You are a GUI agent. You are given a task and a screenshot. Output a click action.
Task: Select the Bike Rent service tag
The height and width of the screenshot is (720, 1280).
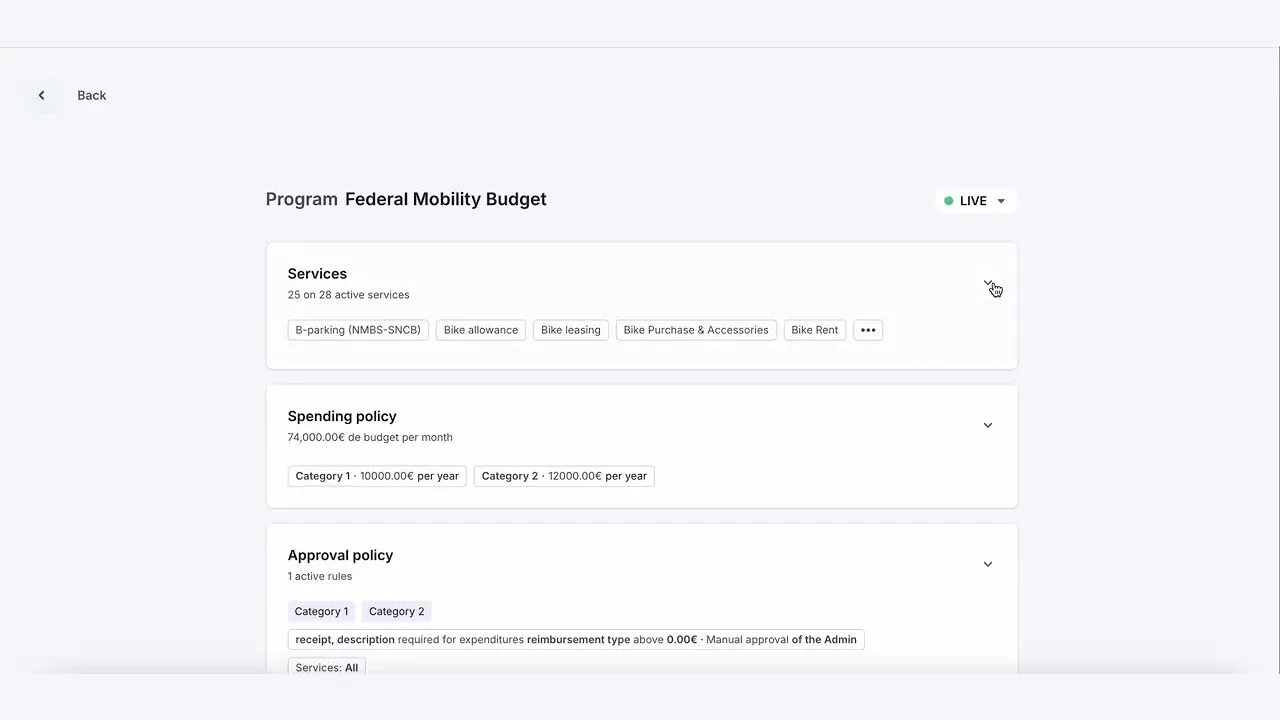click(x=815, y=330)
